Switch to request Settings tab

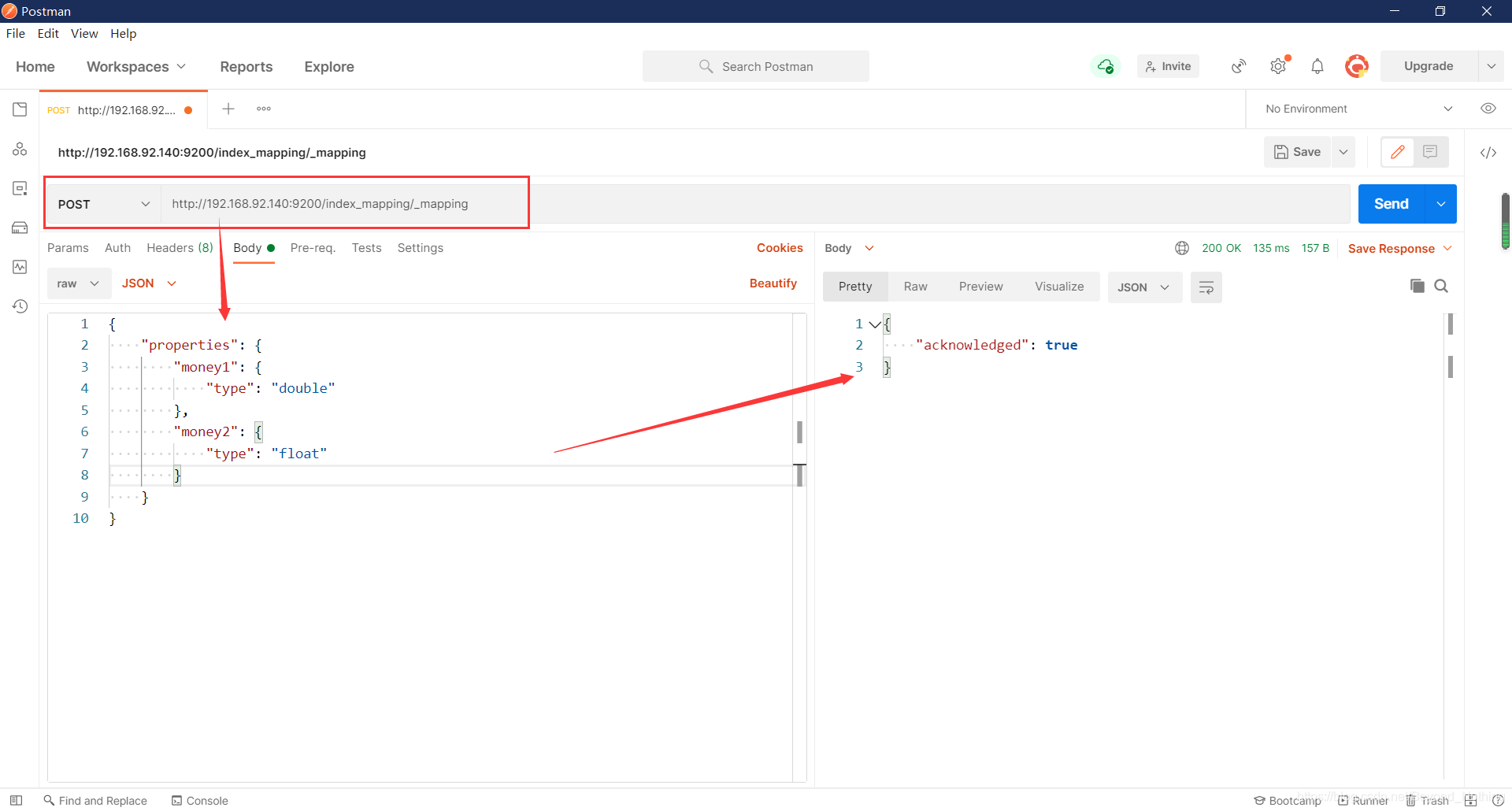(420, 248)
